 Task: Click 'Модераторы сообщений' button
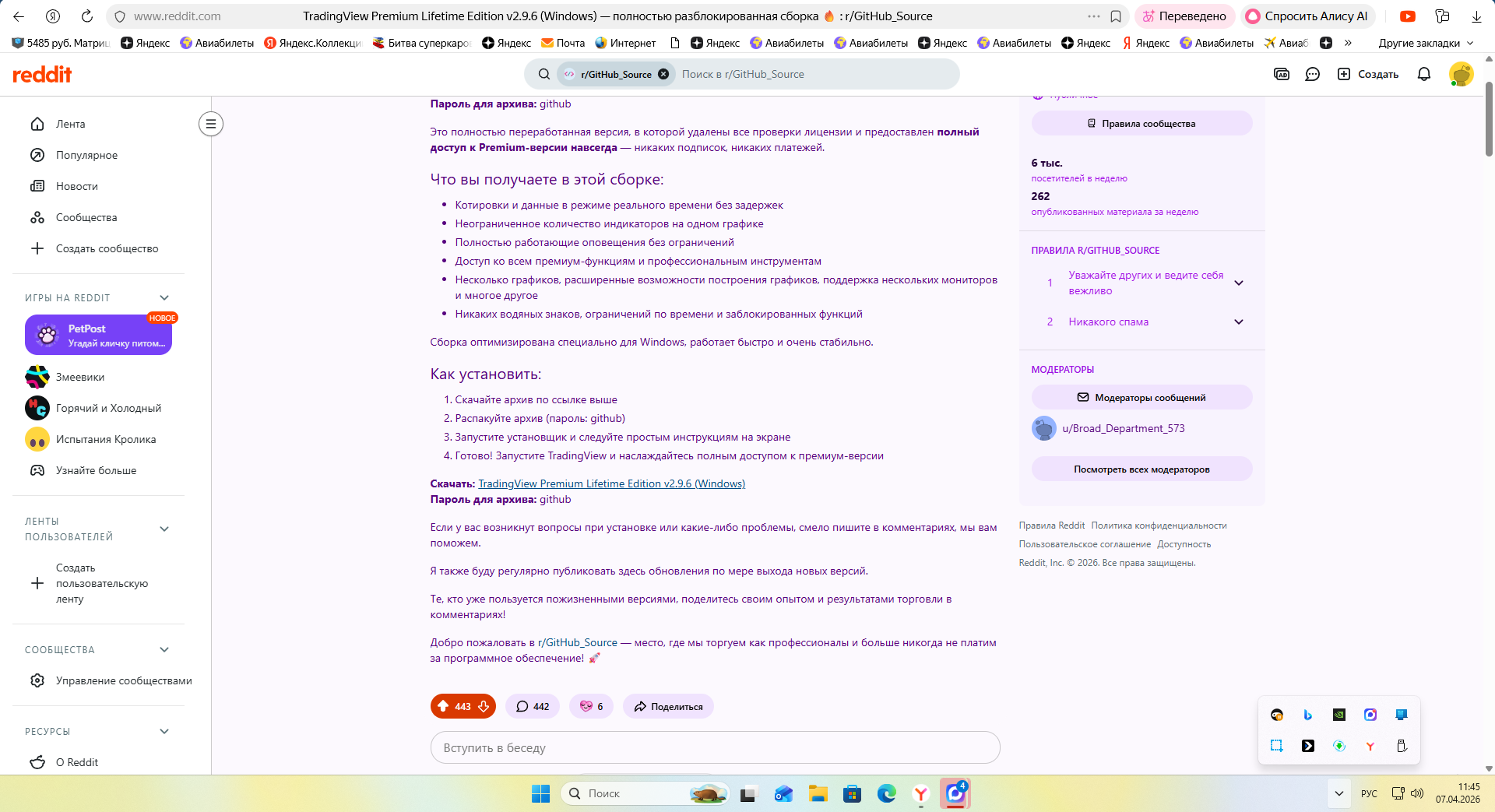pyautogui.click(x=1141, y=397)
